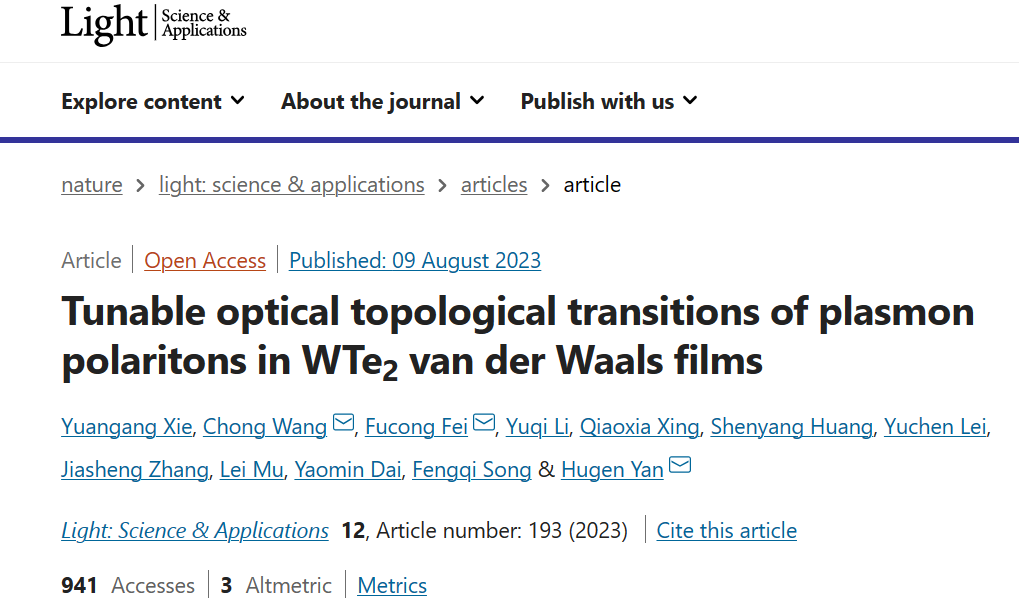The width and height of the screenshot is (1019, 604).
Task: Click the Cite this article link
Action: pos(727,531)
